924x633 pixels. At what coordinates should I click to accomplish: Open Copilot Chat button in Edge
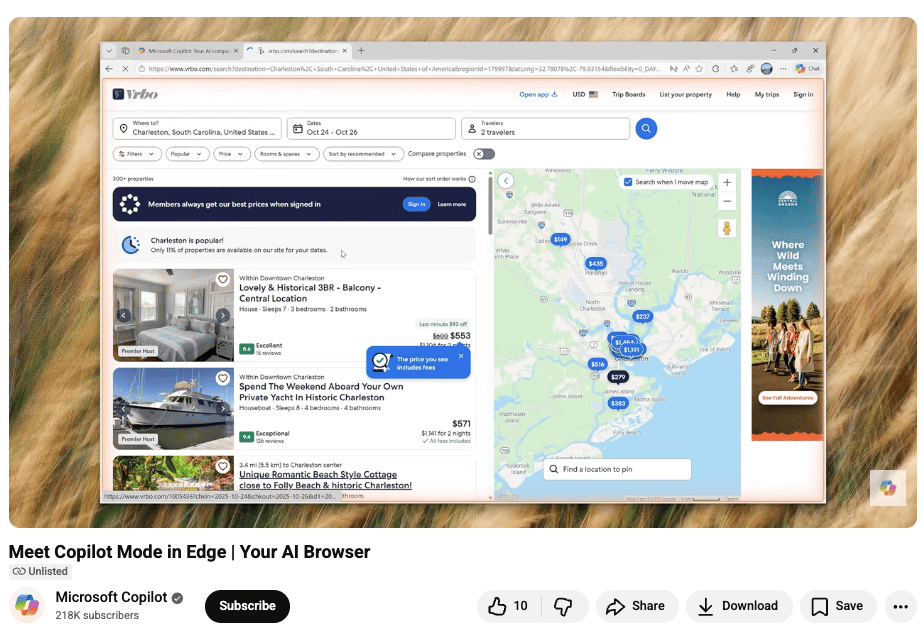(x=808, y=68)
